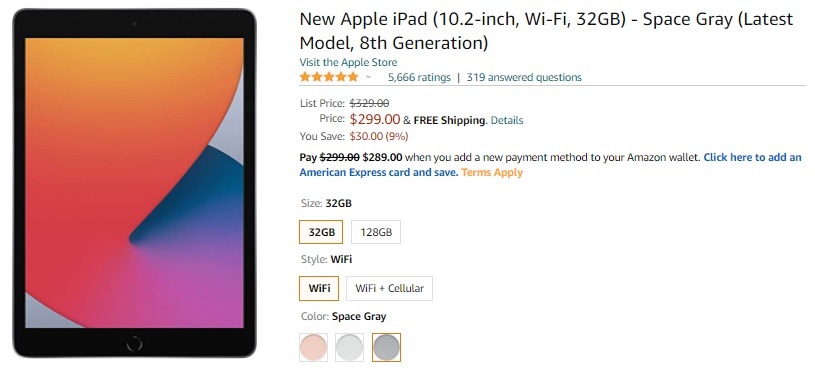
Task: Visit the Apple Store link
Action: point(348,62)
